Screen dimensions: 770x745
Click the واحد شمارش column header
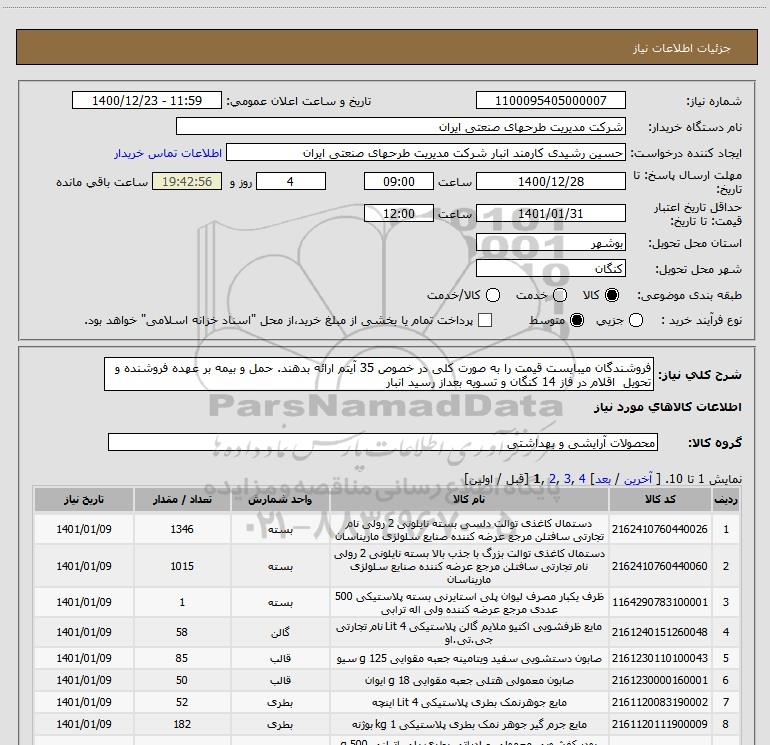[x=280, y=499]
